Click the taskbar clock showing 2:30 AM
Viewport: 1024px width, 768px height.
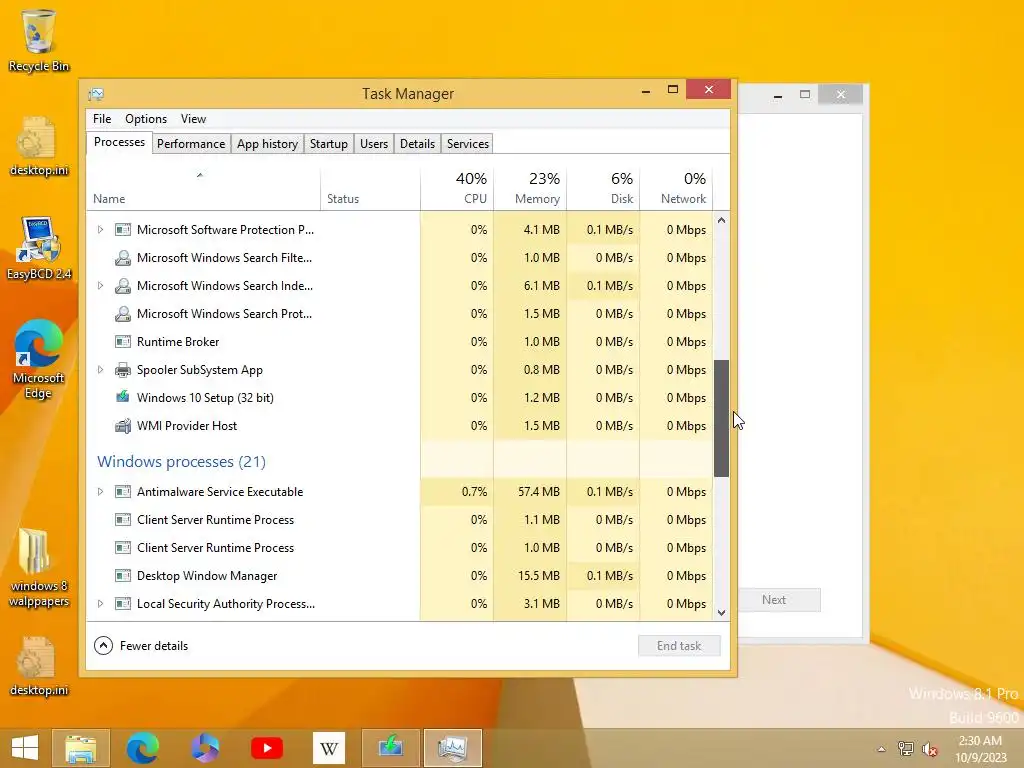980,749
